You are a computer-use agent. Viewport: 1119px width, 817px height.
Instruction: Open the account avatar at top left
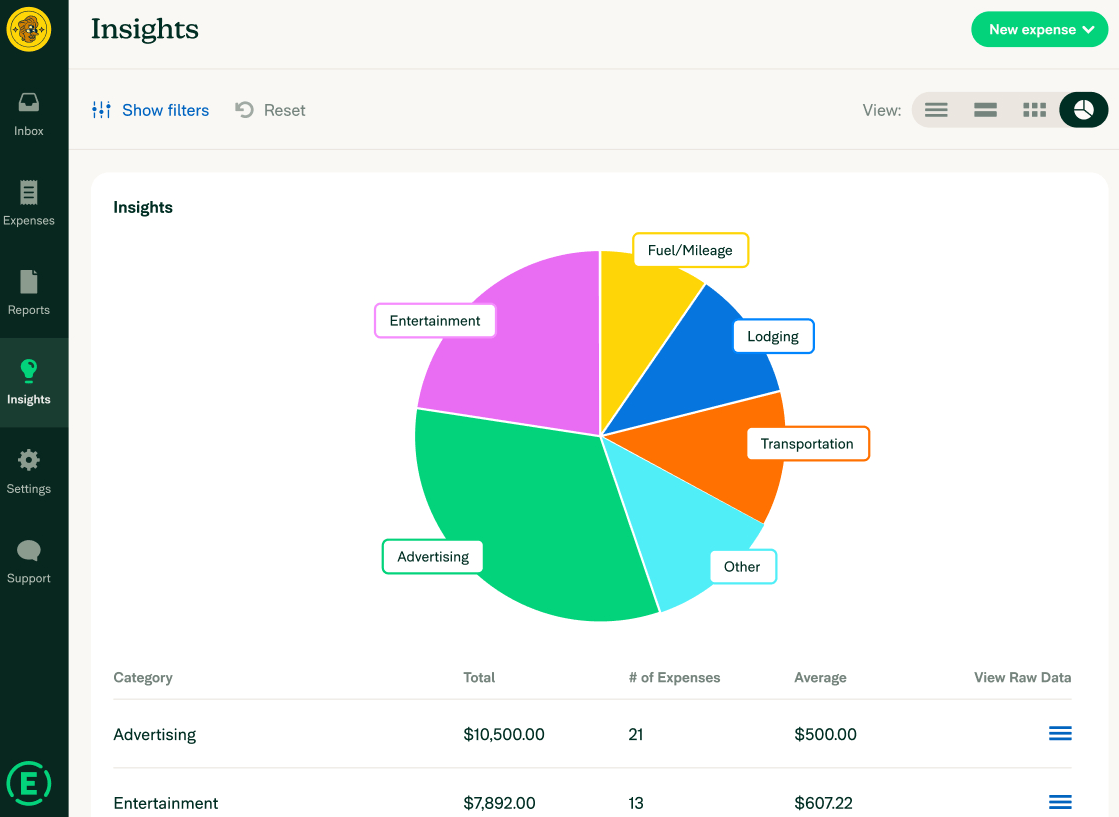click(x=29, y=29)
